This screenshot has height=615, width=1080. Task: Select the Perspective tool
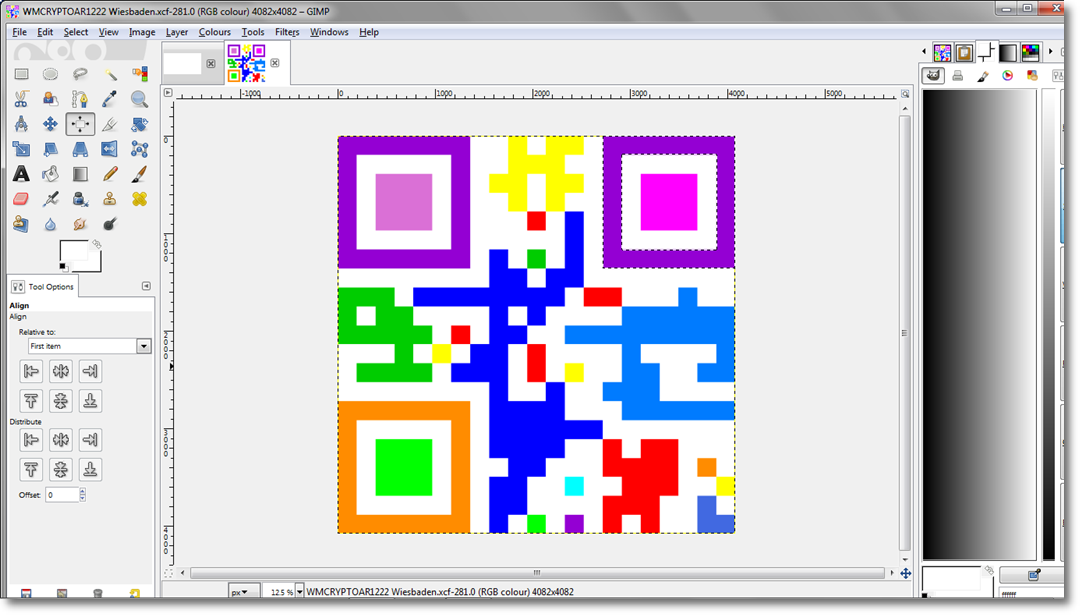click(80, 149)
